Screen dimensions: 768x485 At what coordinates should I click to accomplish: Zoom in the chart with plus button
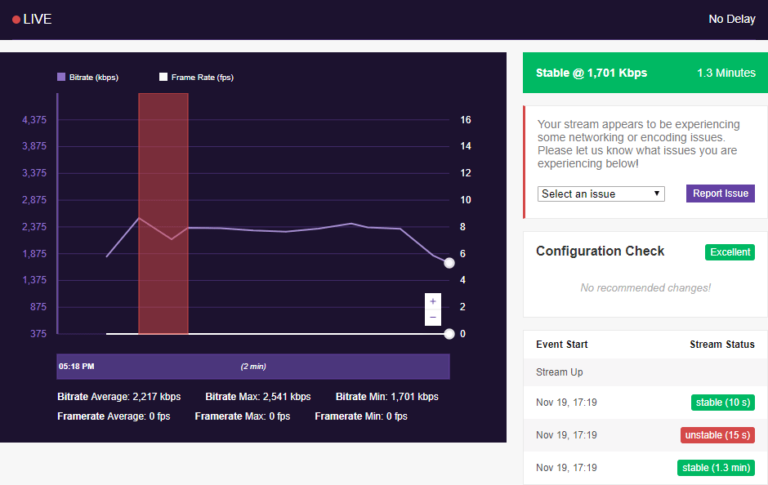click(x=432, y=300)
